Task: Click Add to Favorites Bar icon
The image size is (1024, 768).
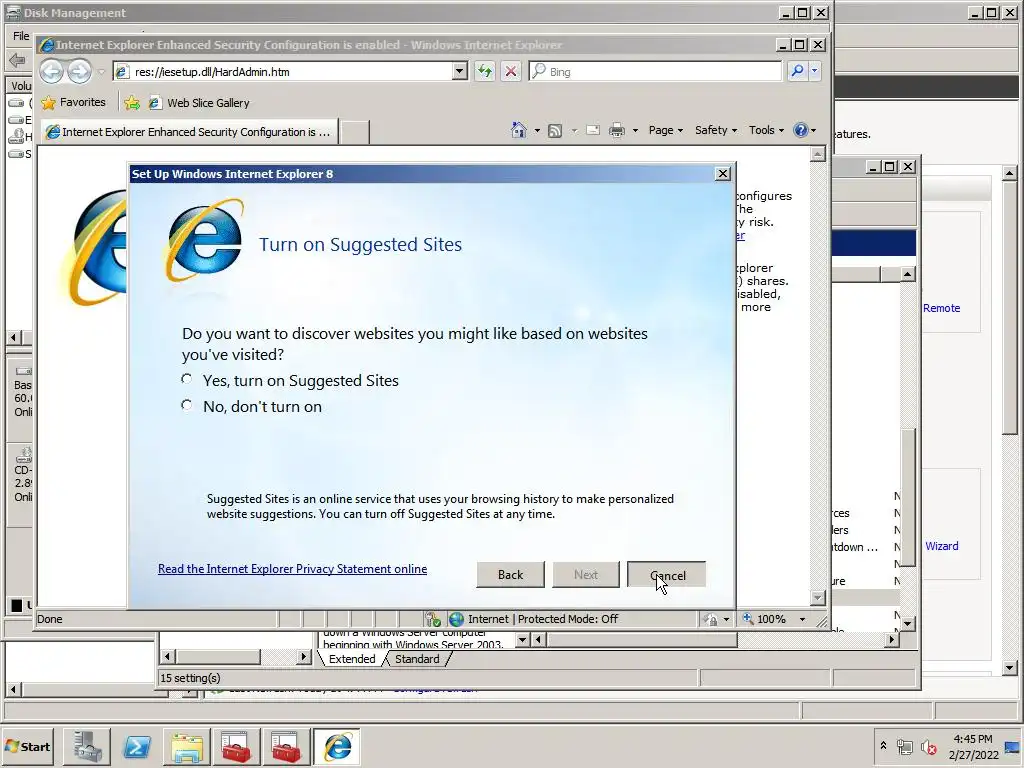Action: click(x=132, y=103)
